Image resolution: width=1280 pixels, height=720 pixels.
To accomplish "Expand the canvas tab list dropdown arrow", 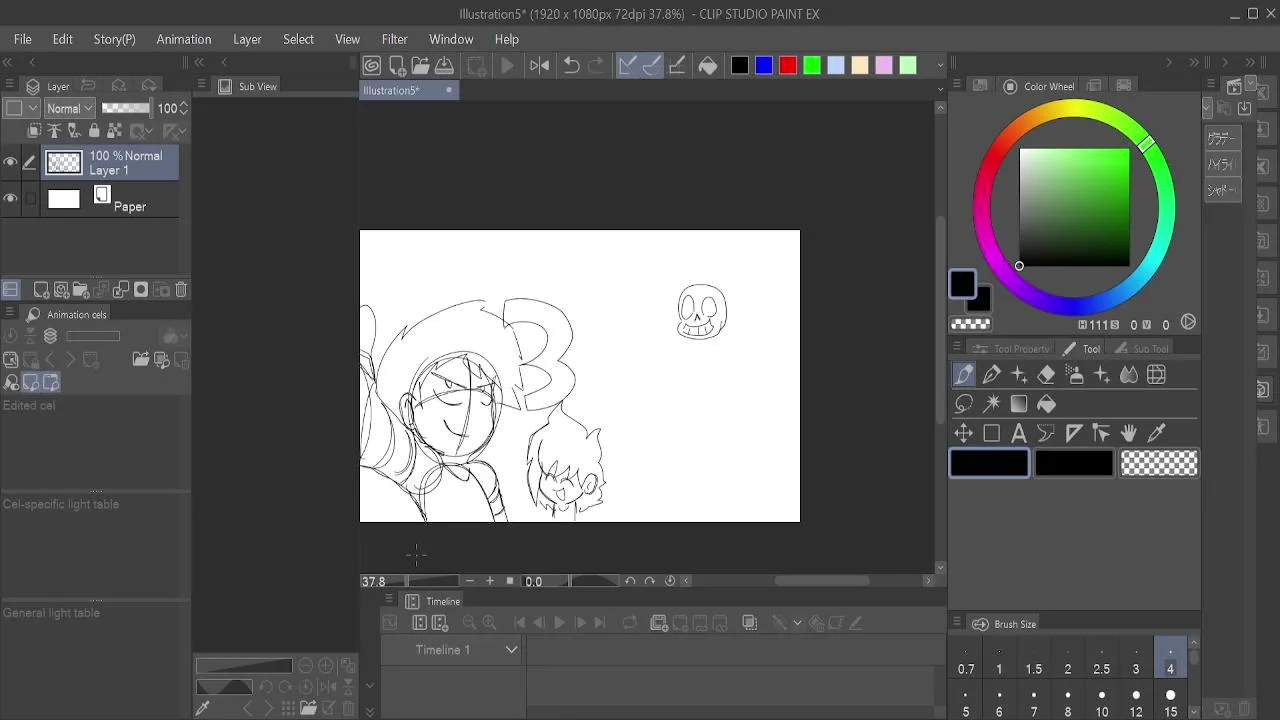I will click(940, 90).
